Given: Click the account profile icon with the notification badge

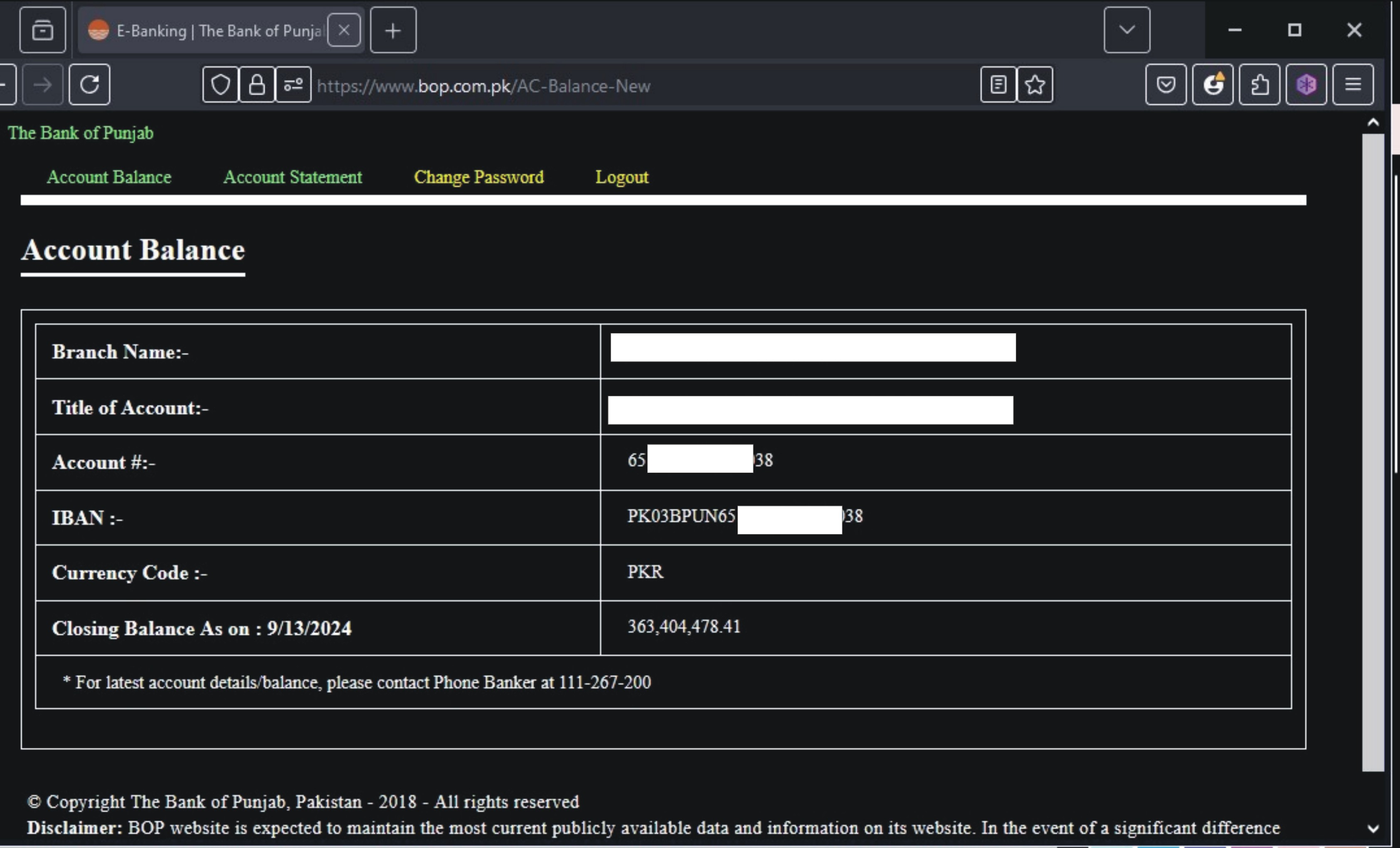Looking at the screenshot, I should [x=1213, y=85].
